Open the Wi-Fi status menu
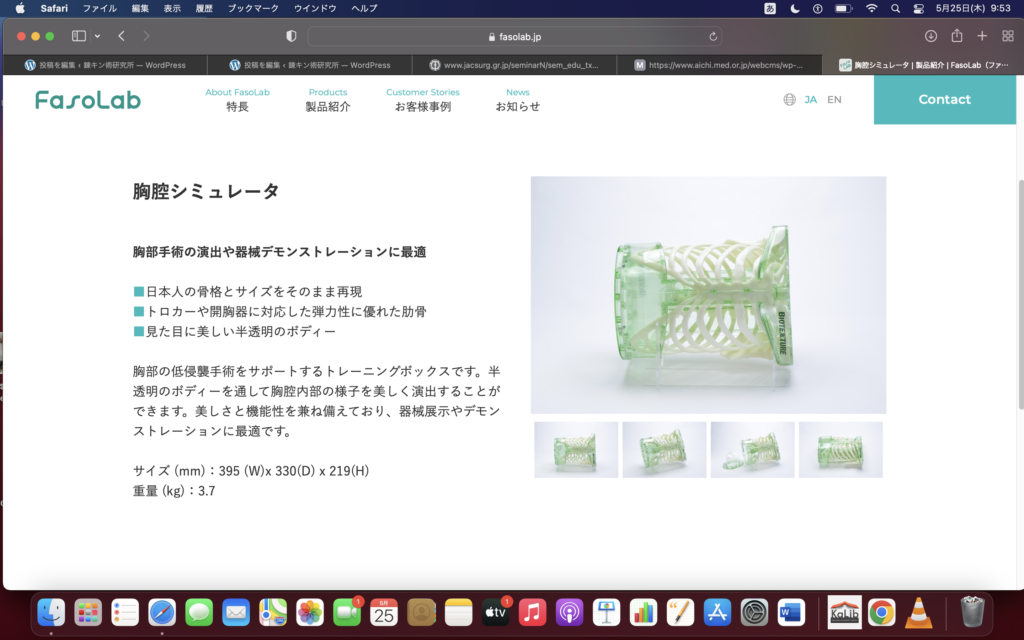 point(872,9)
